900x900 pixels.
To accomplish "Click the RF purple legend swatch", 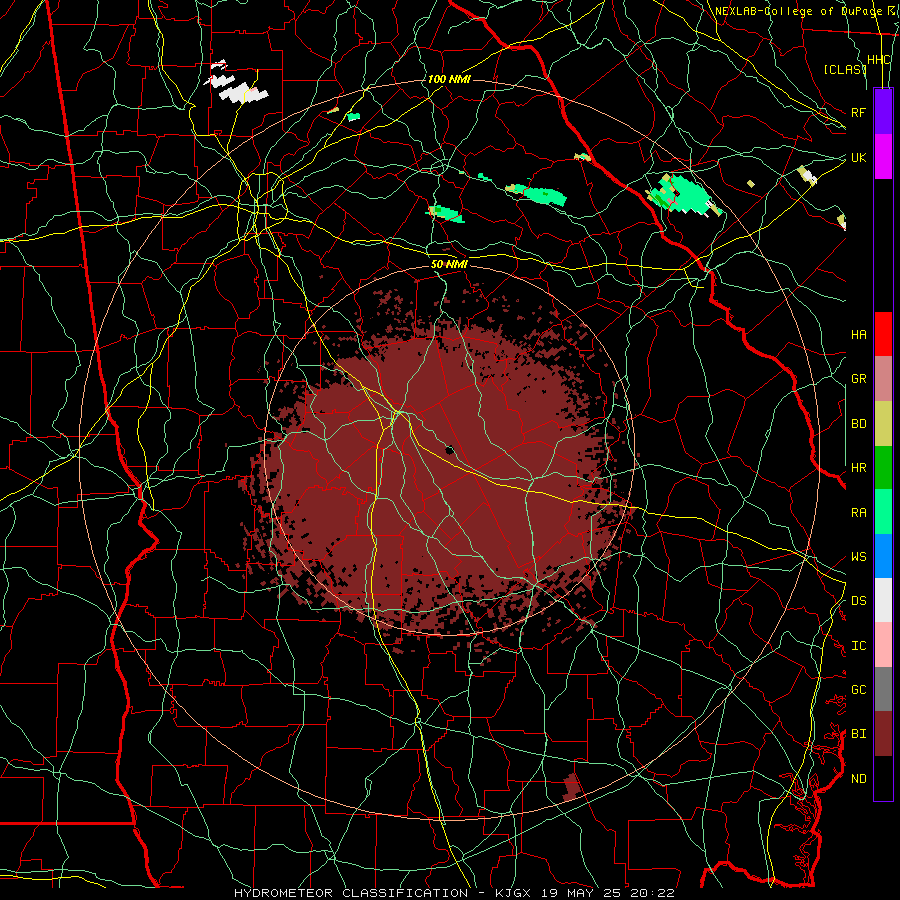I will [x=883, y=112].
